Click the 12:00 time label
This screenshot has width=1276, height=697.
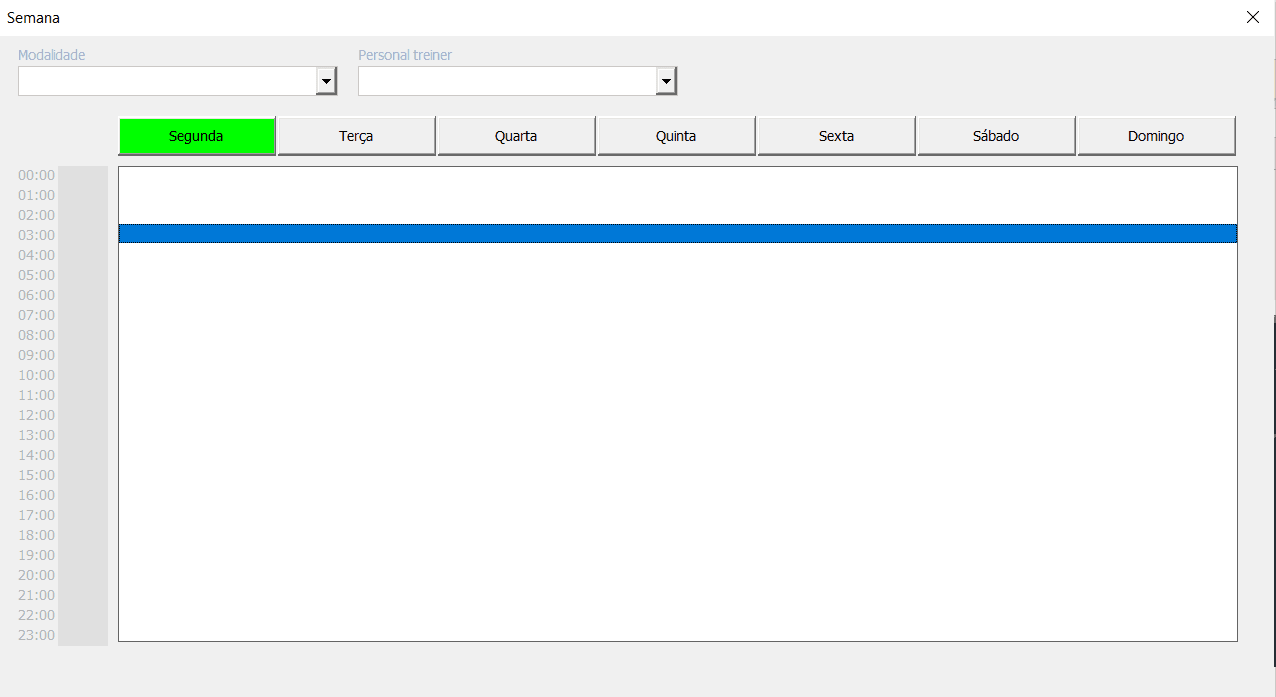36,415
